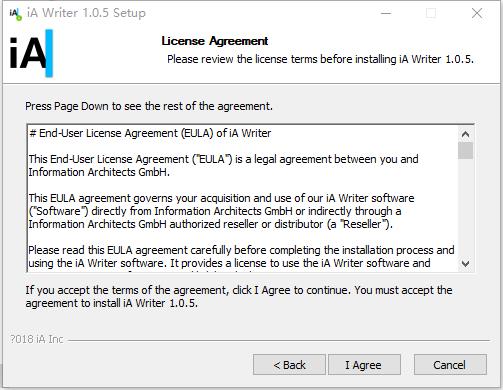Viewport: 503px width, 390px height.
Task: Click the 2018 iA Inc branding text
Action: point(37,339)
